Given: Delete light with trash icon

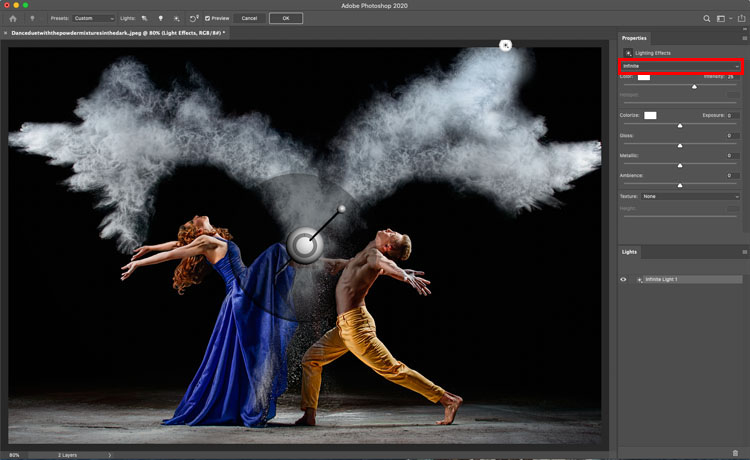Looking at the screenshot, I should click(x=736, y=453).
